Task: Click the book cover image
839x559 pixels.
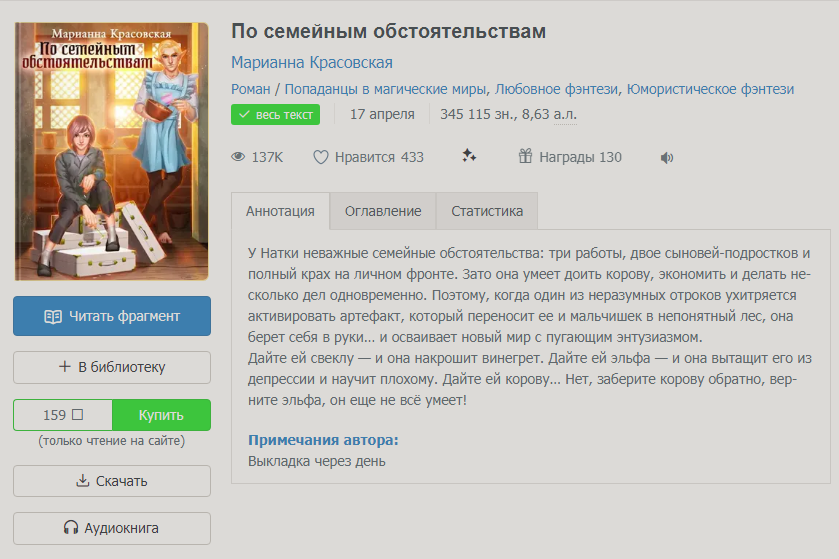Action: click(111, 151)
